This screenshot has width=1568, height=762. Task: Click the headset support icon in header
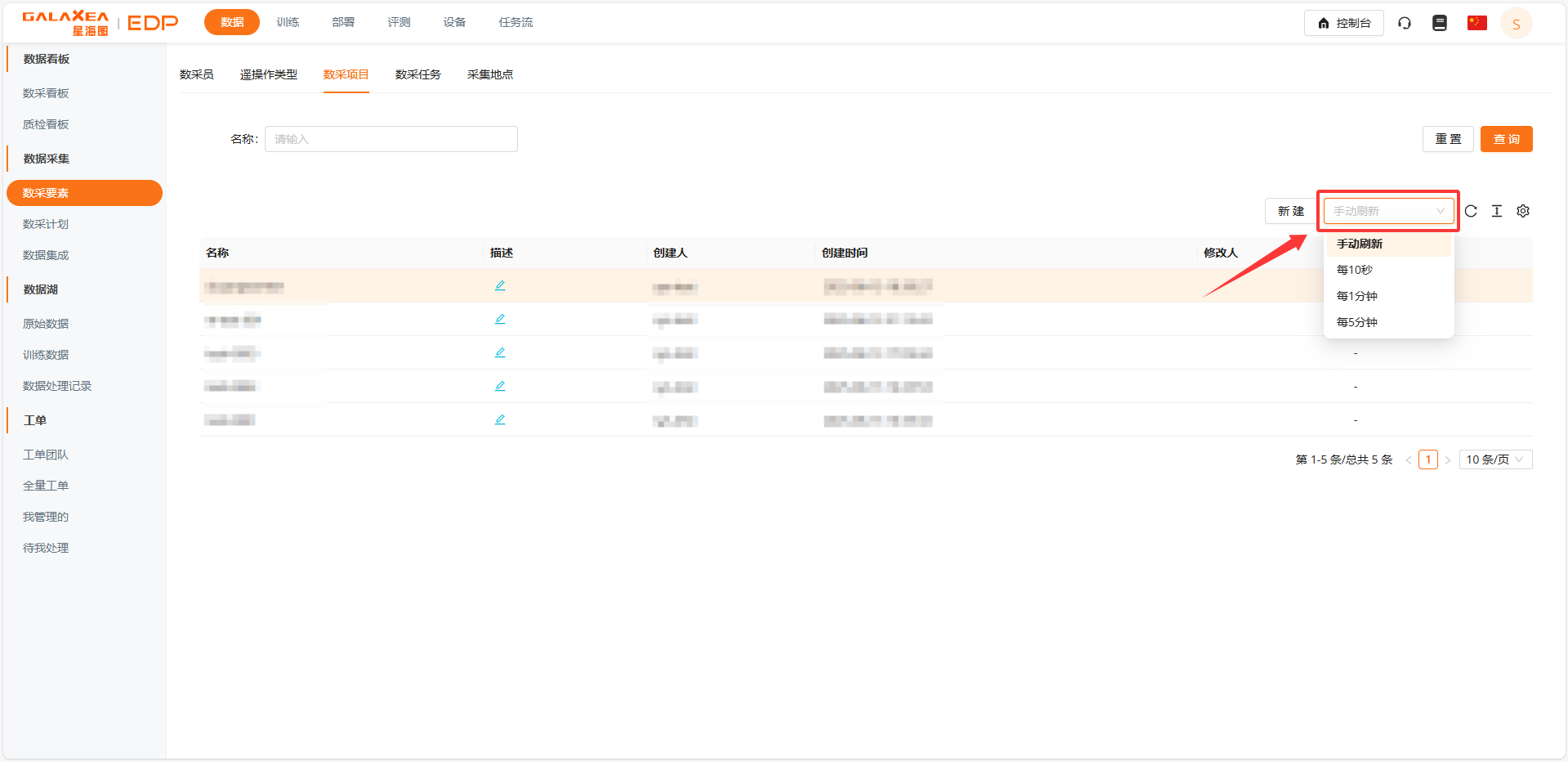point(1405,23)
